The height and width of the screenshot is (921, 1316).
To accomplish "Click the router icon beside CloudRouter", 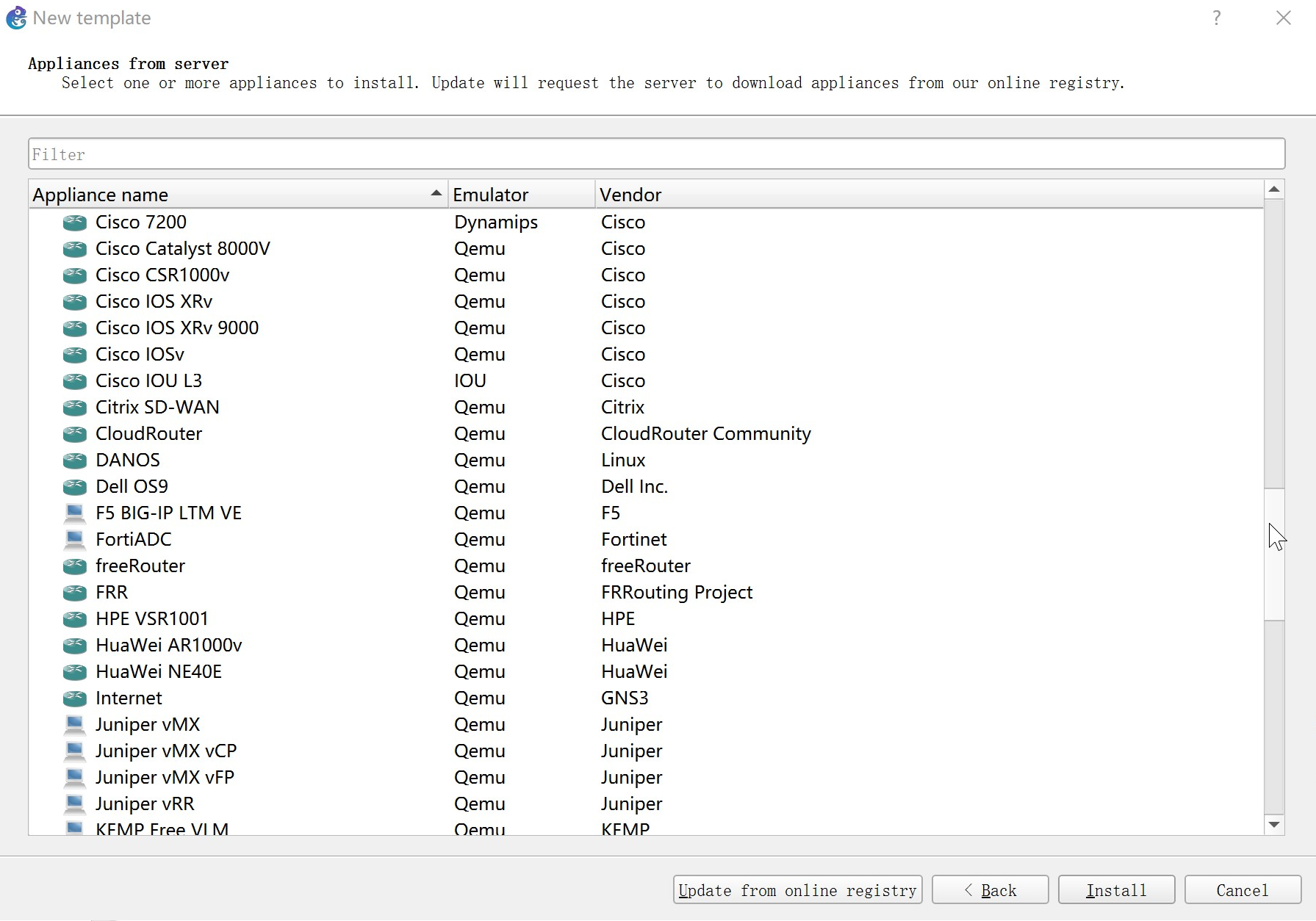I will (x=74, y=434).
